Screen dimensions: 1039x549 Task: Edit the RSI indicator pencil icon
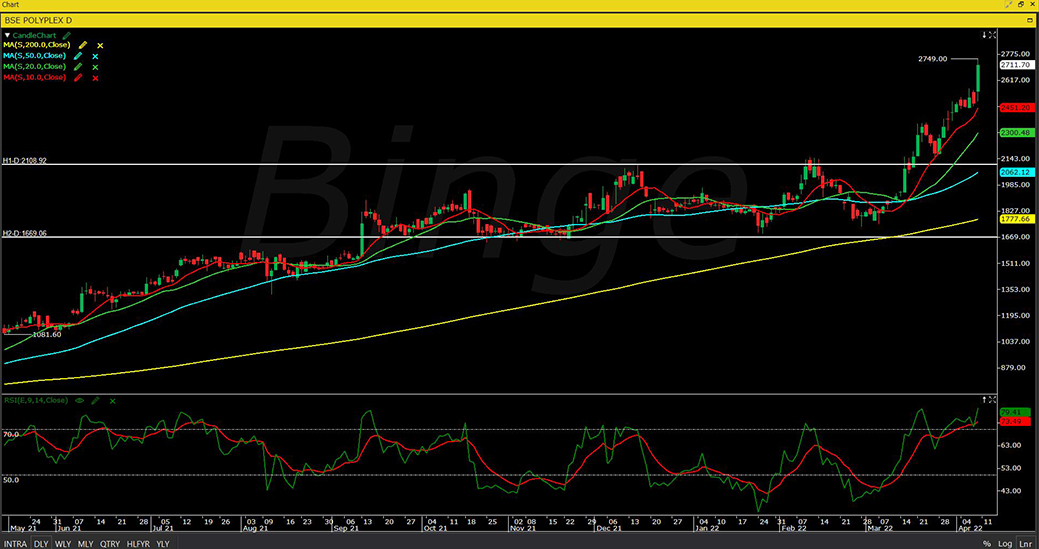point(95,401)
